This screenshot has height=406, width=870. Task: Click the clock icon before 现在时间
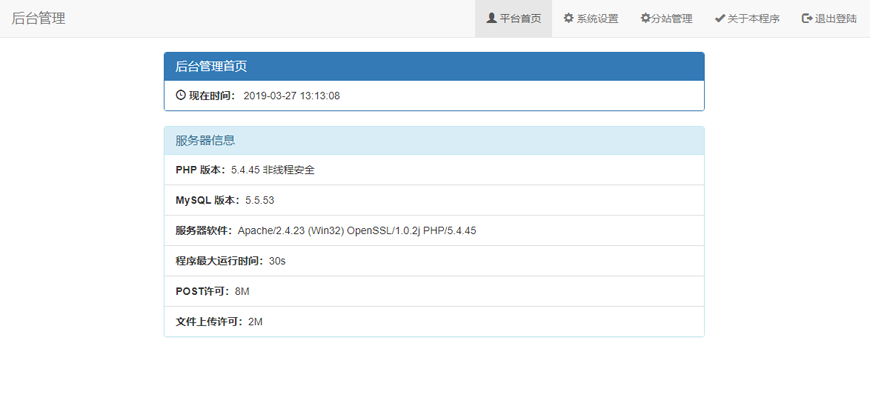point(180,95)
